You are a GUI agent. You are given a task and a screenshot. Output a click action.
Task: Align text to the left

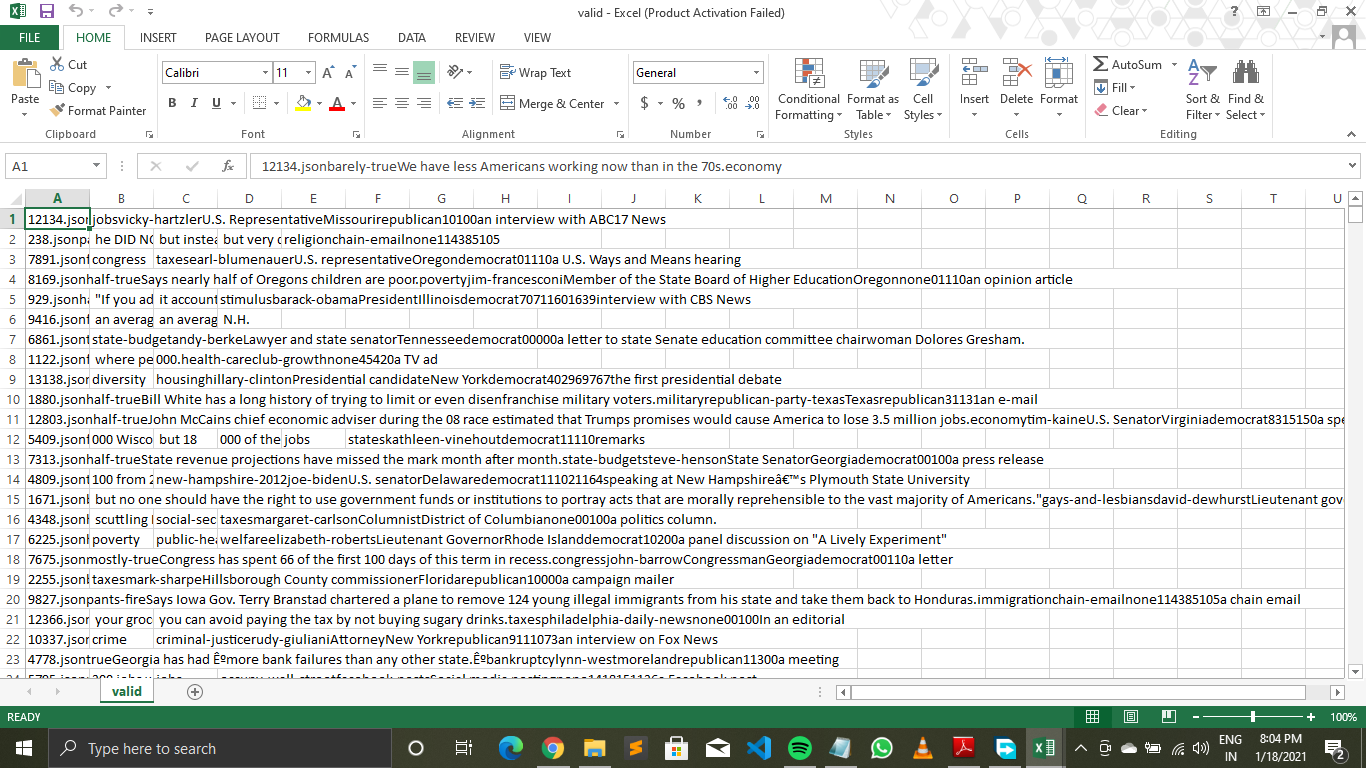[x=380, y=103]
